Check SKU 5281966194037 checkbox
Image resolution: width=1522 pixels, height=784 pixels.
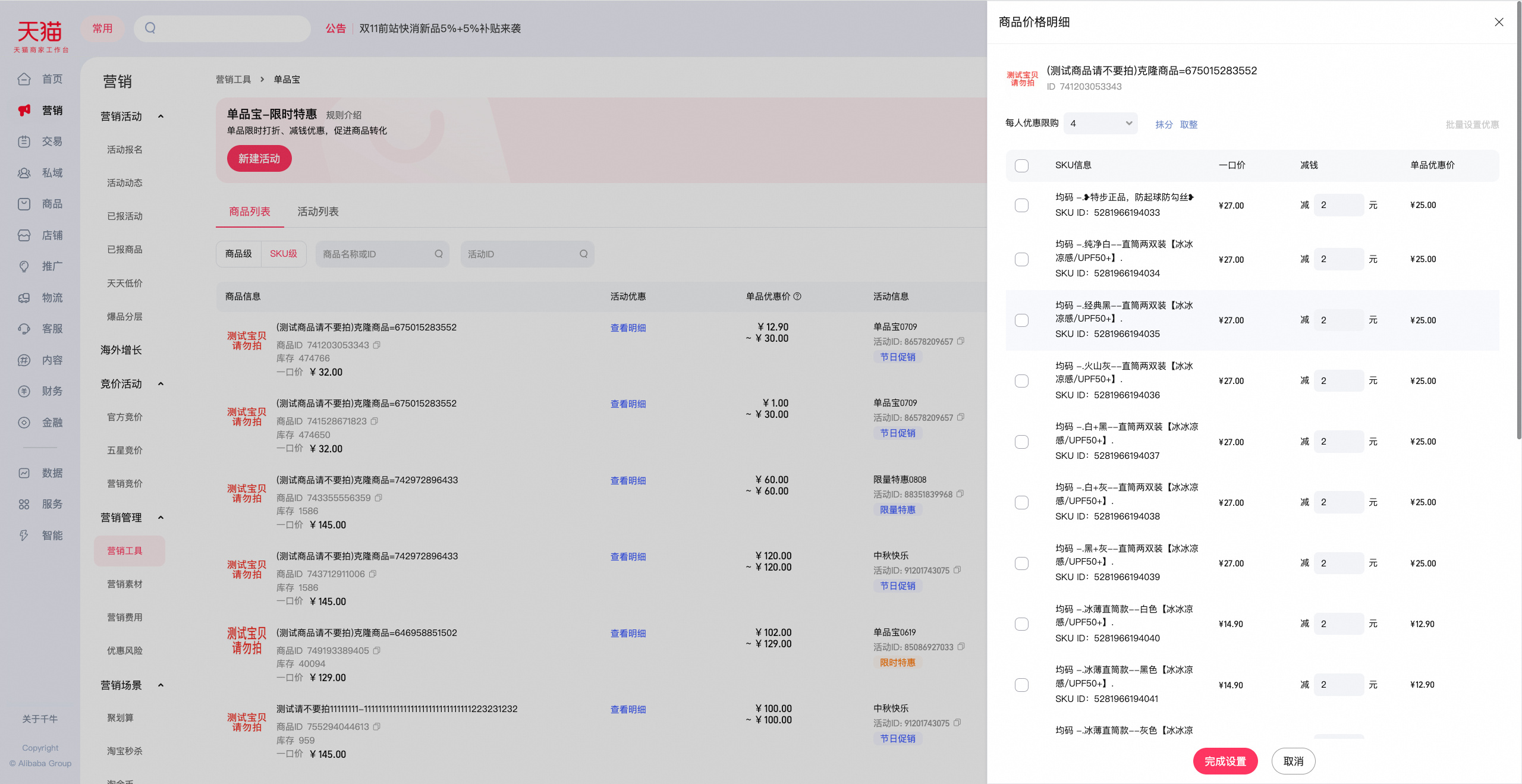click(1021, 442)
